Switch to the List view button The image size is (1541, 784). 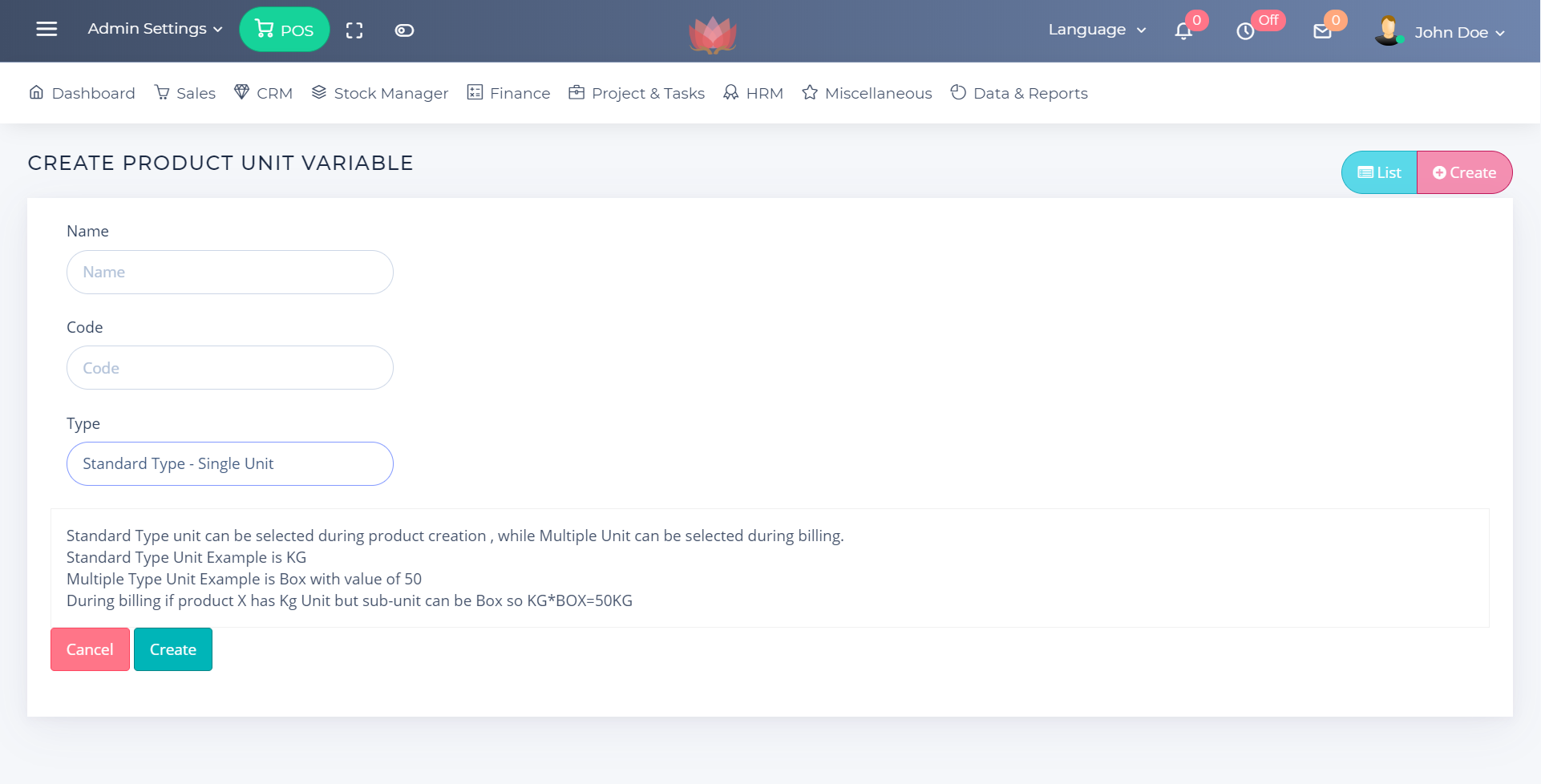[x=1379, y=172]
